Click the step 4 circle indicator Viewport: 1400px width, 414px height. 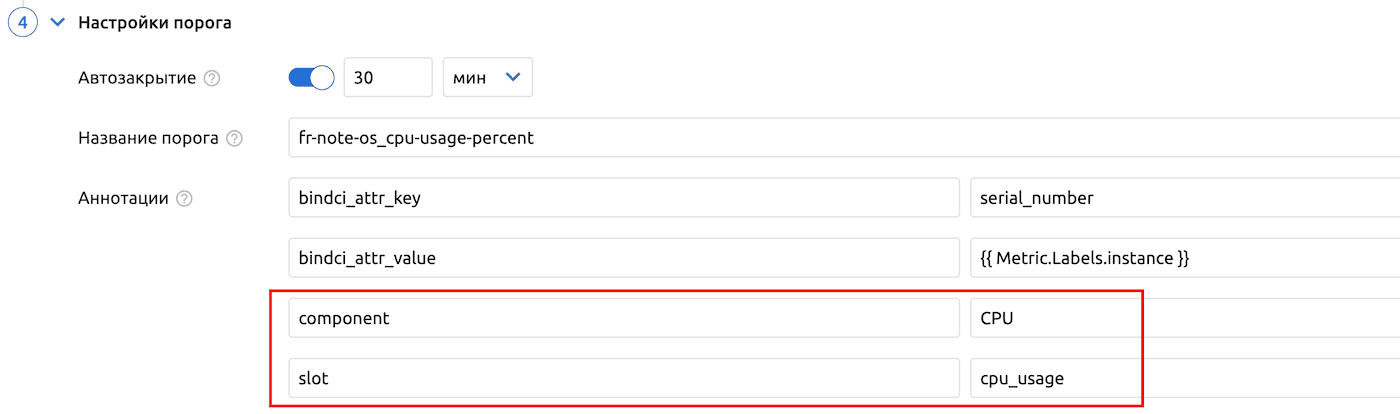click(x=22, y=22)
